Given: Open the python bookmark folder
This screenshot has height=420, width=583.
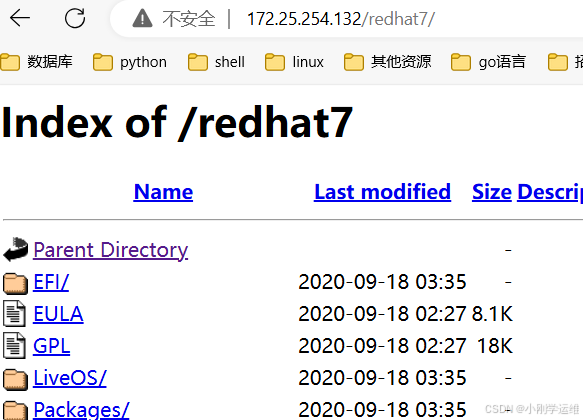Looking at the screenshot, I should click(130, 62).
